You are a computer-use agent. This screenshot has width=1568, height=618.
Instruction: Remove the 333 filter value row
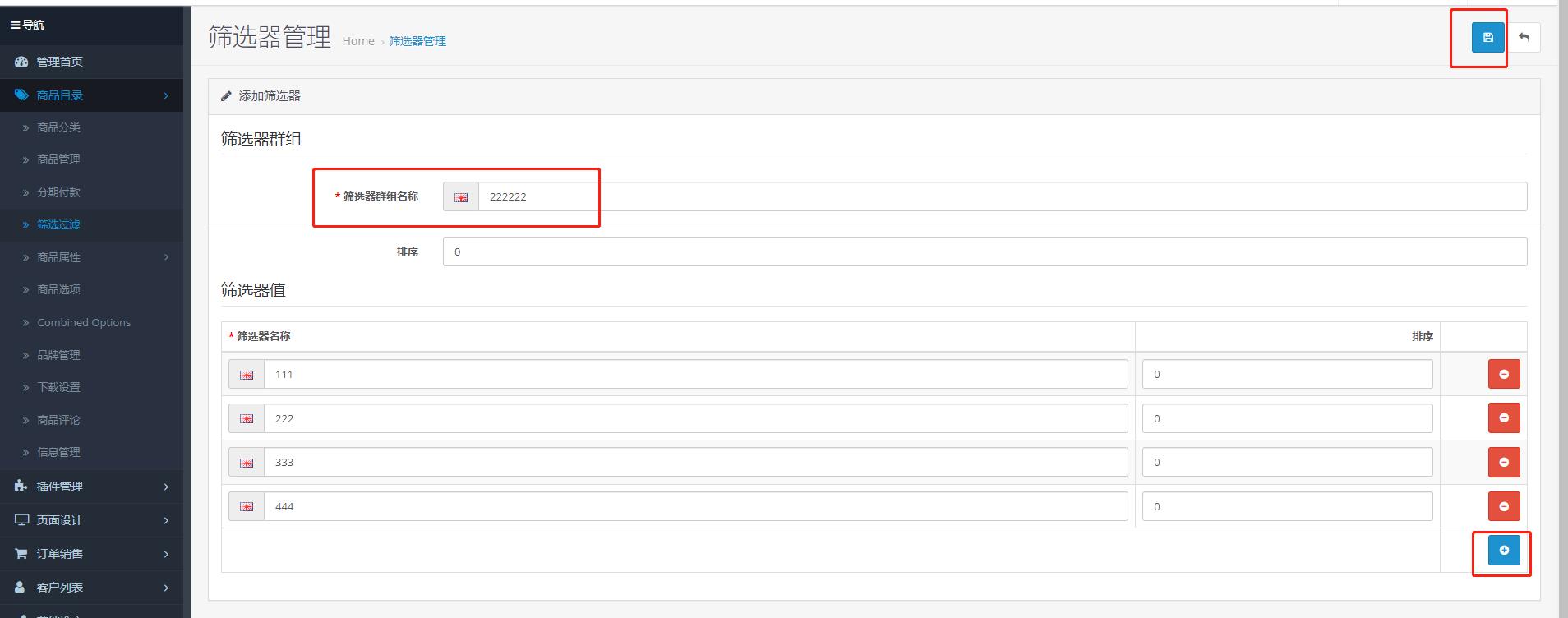tap(1503, 463)
